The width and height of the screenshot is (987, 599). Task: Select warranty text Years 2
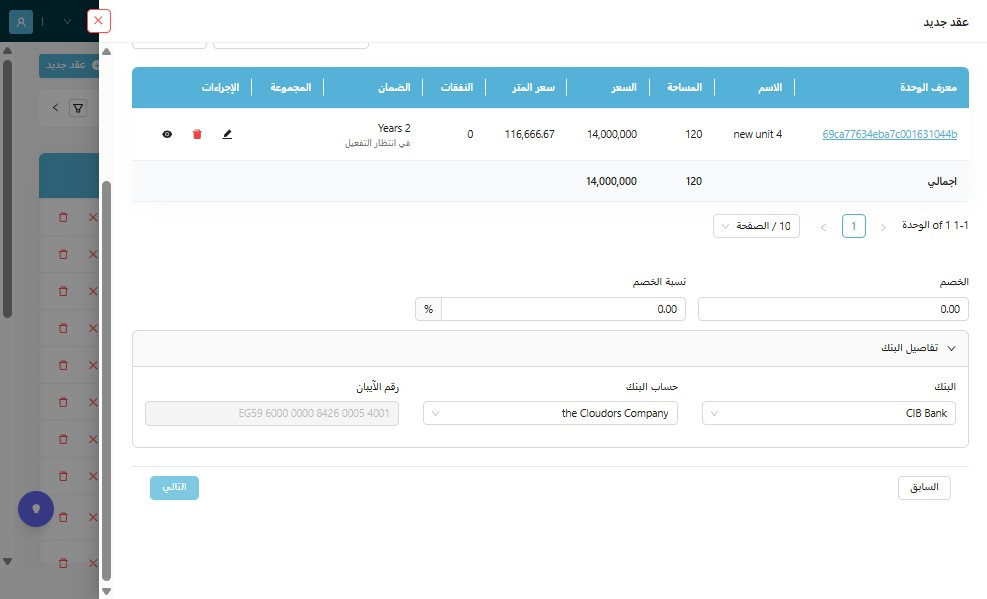coord(394,128)
